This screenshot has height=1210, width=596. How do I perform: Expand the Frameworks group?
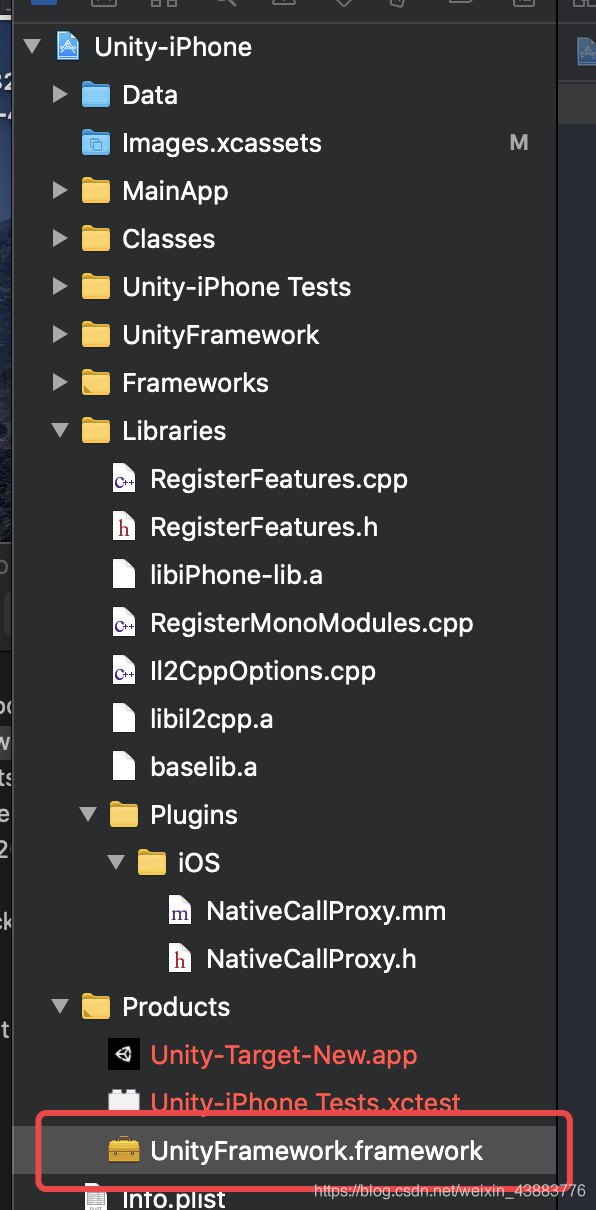coord(60,383)
